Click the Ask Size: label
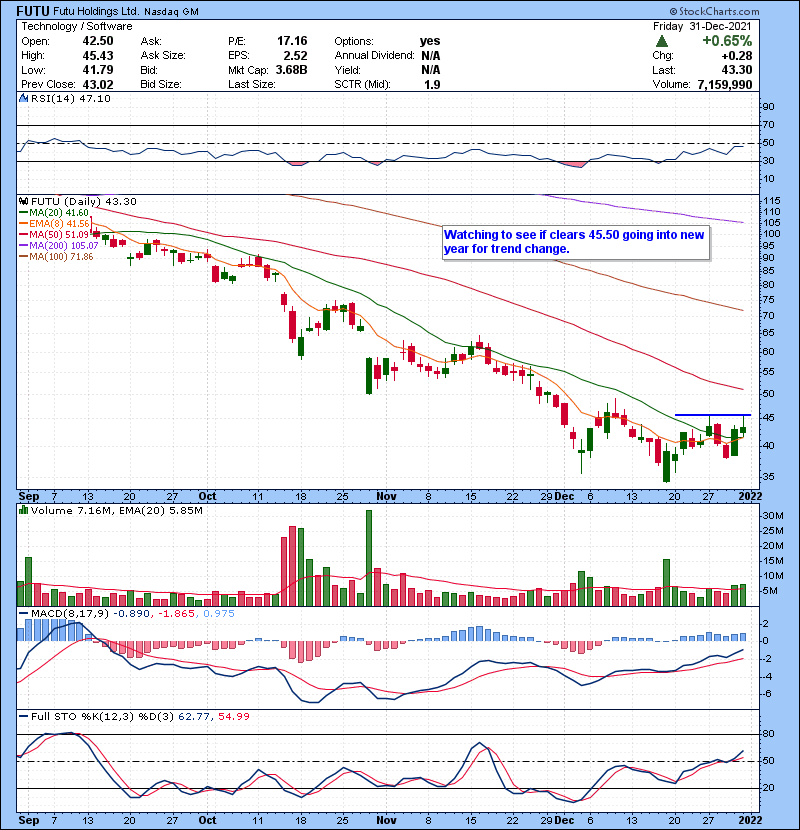This screenshot has height=830, width=800. pyautogui.click(x=163, y=56)
